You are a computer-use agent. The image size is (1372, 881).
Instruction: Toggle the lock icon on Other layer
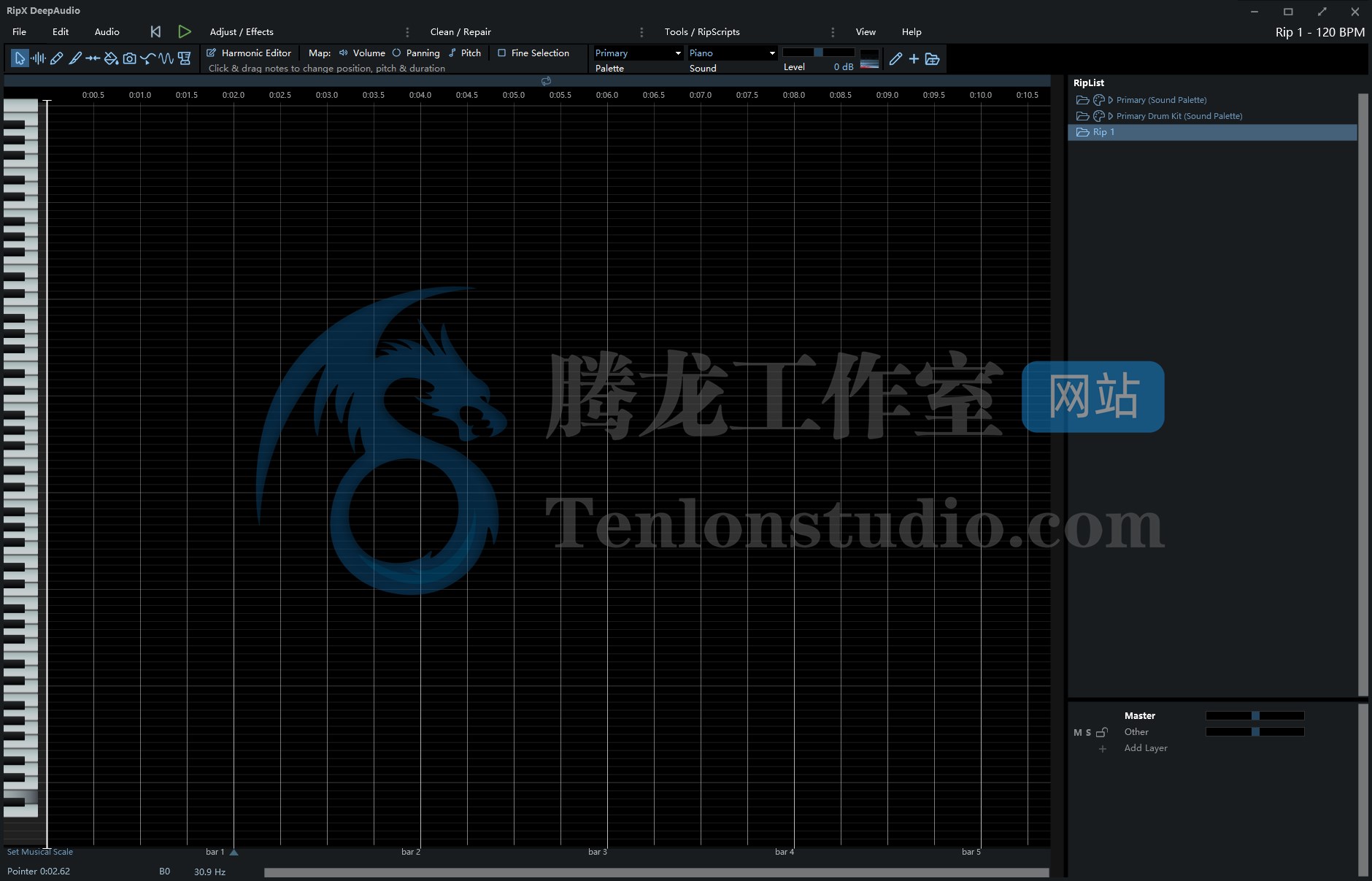pyautogui.click(x=1102, y=732)
